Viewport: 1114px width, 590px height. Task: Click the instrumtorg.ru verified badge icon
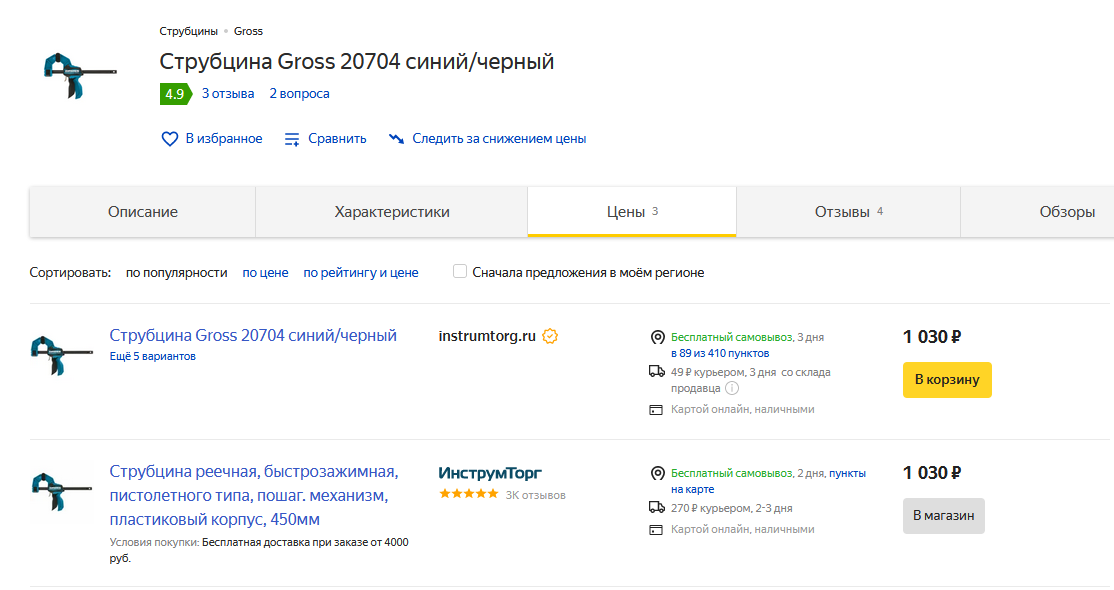[x=550, y=336]
